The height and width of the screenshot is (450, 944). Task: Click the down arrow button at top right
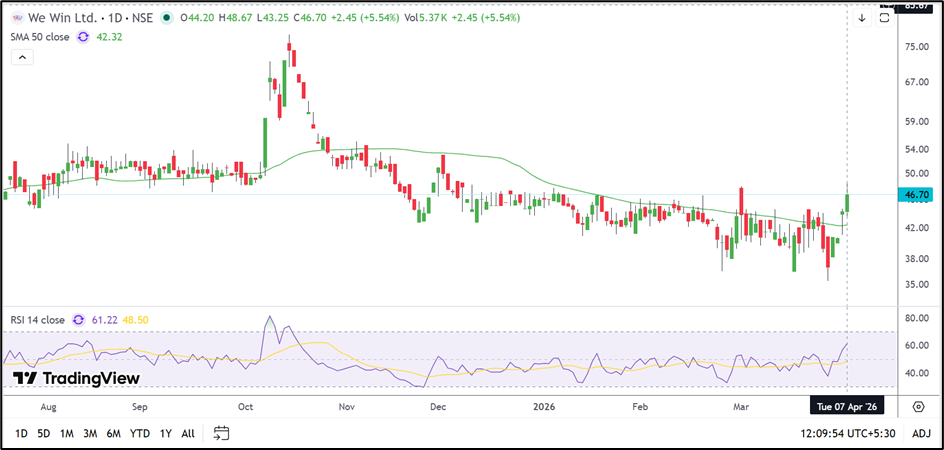point(862,17)
